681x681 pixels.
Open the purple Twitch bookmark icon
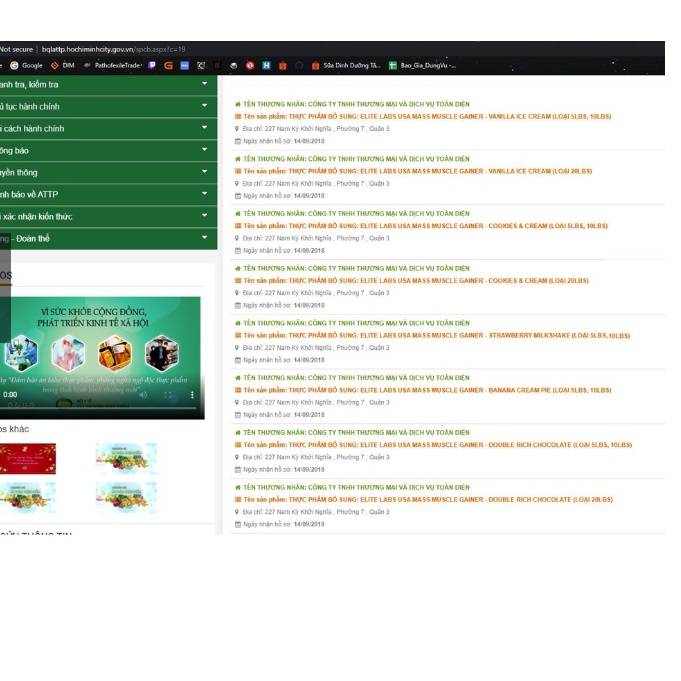tap(152, 66)
